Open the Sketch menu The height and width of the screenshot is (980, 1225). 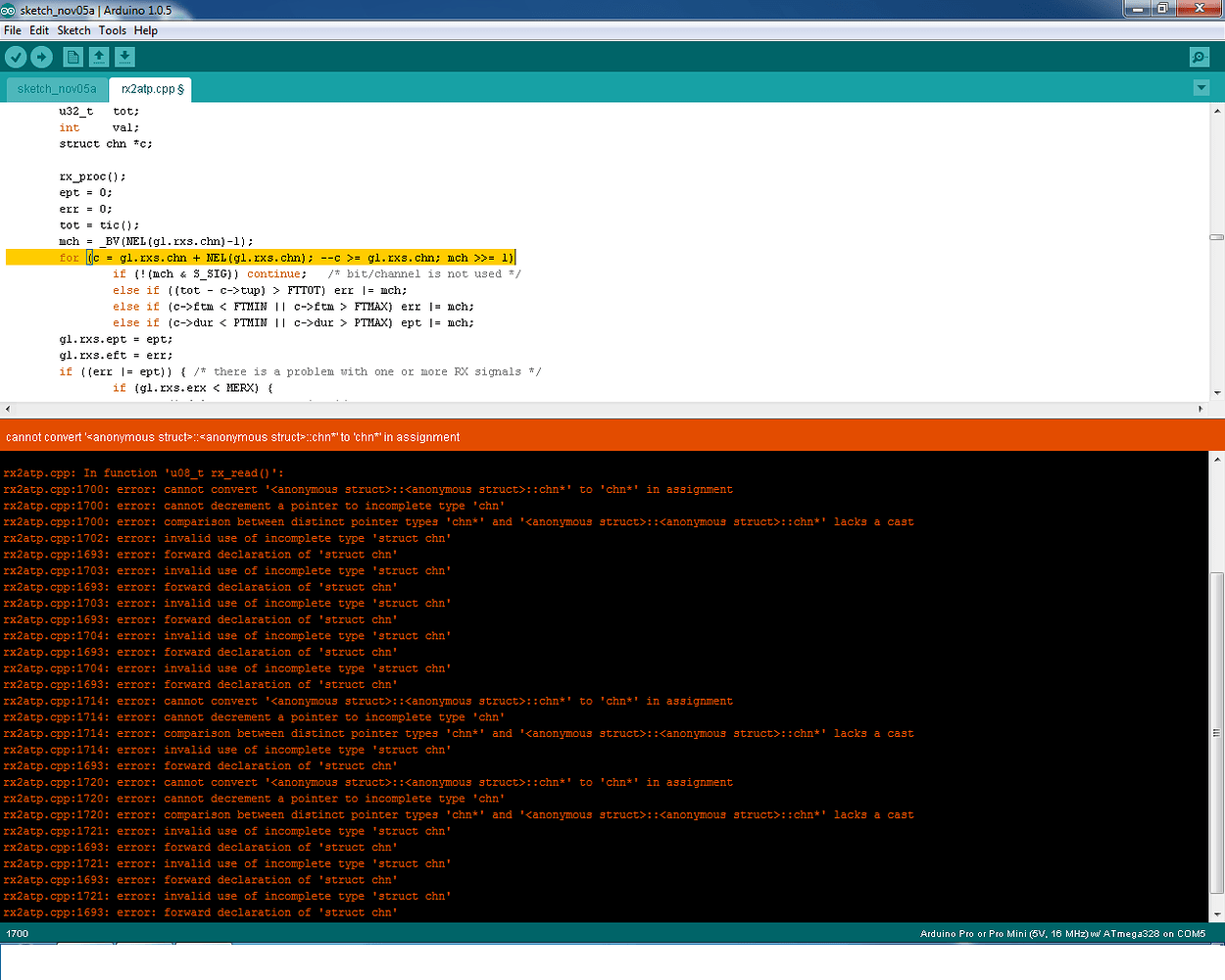pos(73,30)
